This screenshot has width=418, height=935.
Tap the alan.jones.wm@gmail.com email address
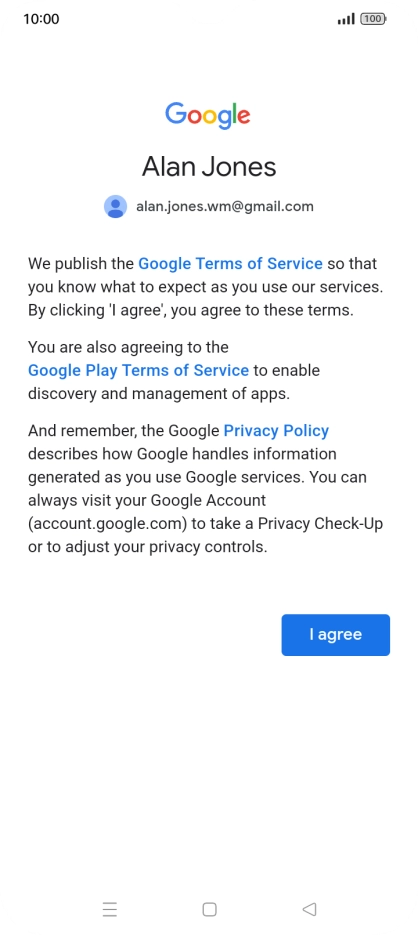[225, 206]
